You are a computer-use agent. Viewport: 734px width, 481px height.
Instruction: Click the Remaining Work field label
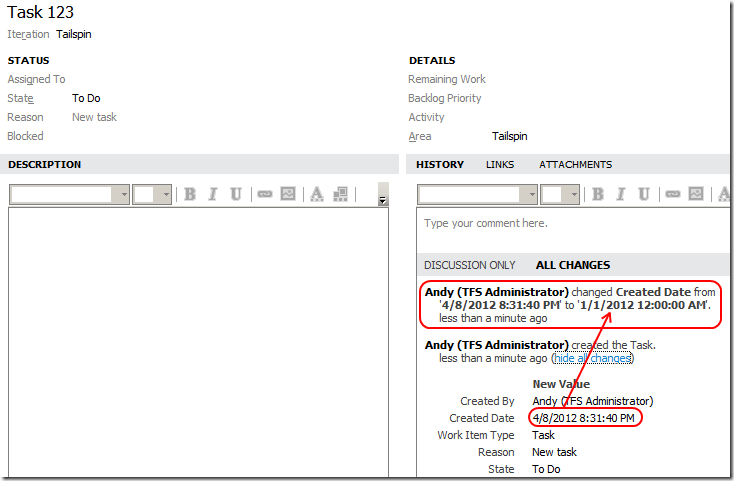[x=447, y=79]
